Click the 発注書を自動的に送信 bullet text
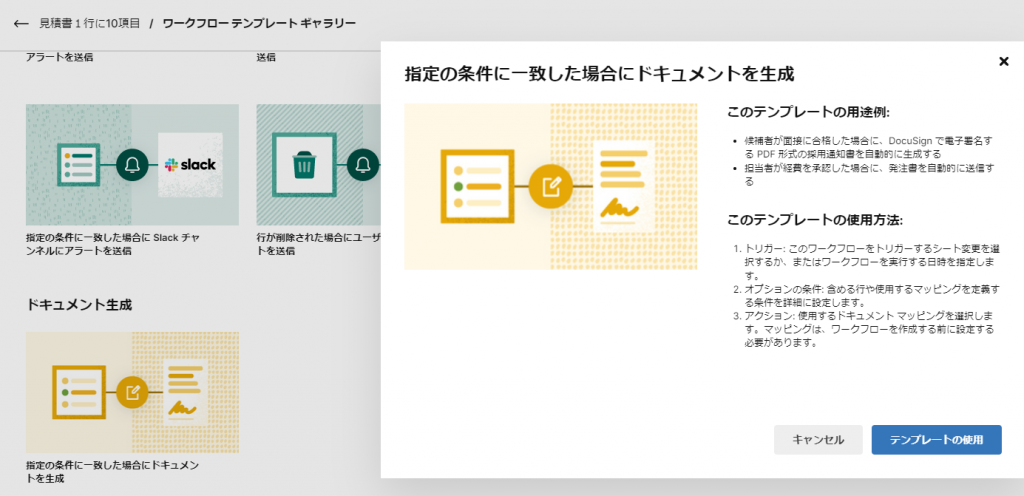This screenshot has height=496, width=1024. [x=869, y=175]
